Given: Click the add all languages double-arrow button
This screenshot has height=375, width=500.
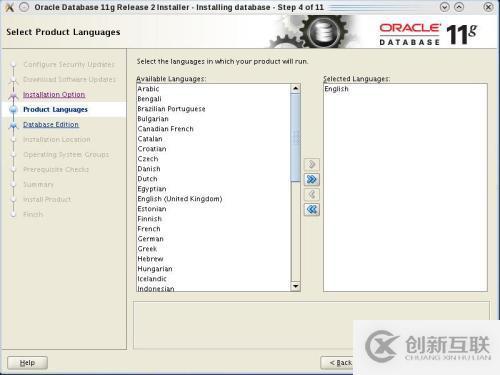Looking at the screenshot, I should tap(312, 180).
